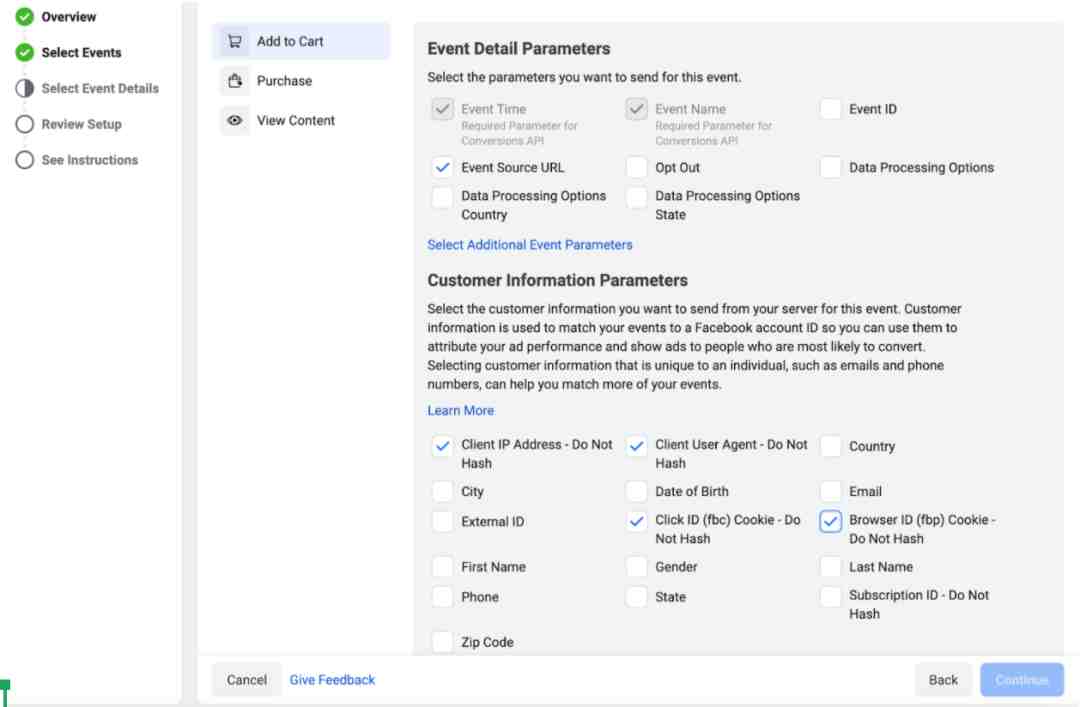Uncheck Client User Agent - Do Not Hash
This screenshot has width=1080, height=707.
click(636, 446)
